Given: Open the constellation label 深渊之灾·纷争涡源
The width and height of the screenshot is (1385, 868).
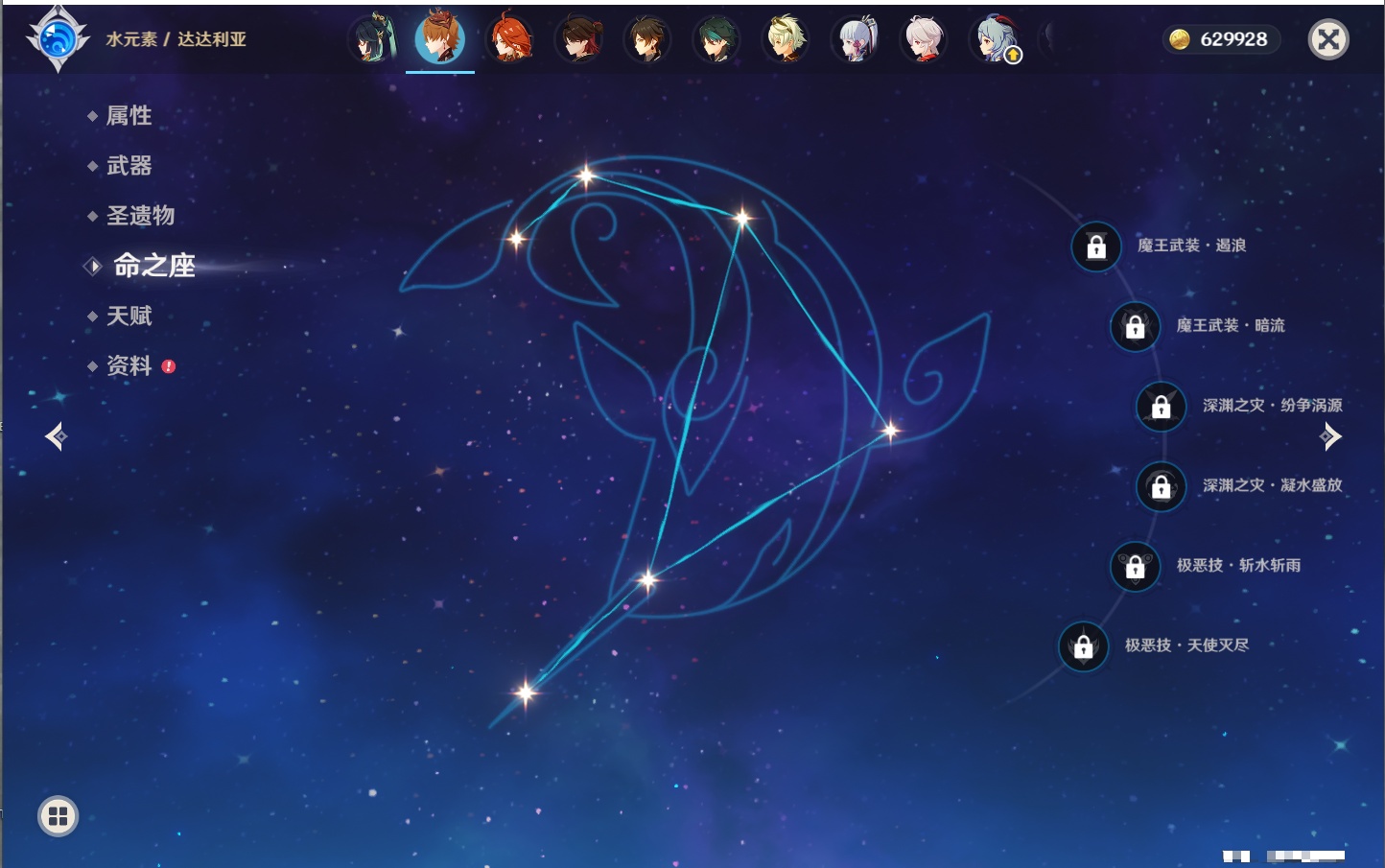Looking at the screenshot, I should tap(1273, 405).
